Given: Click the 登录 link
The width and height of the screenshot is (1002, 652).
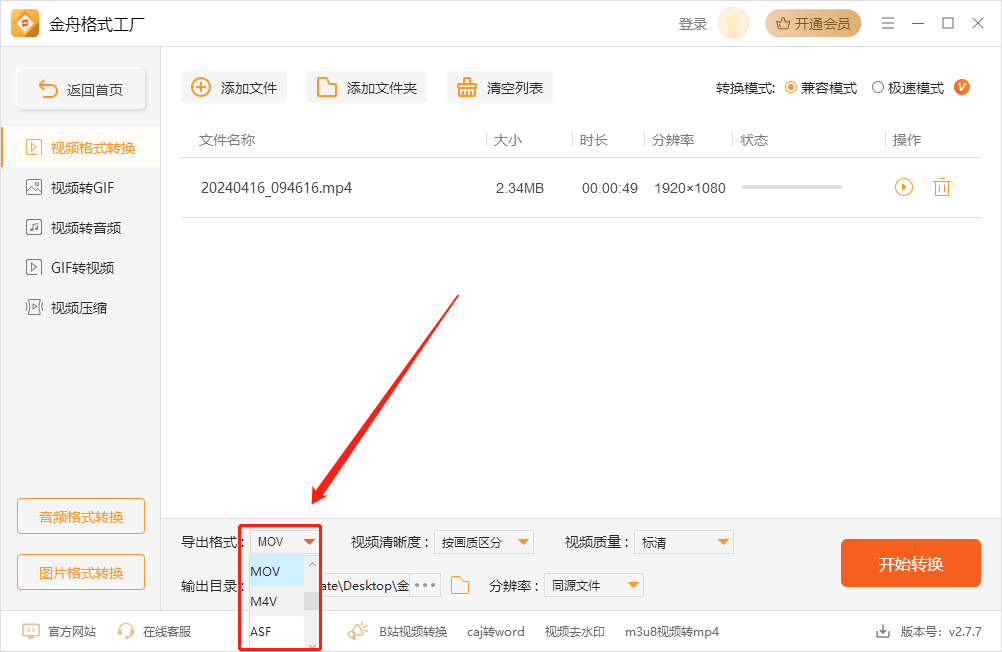Looking at the screenshot, I should click(x=693, y=24).
